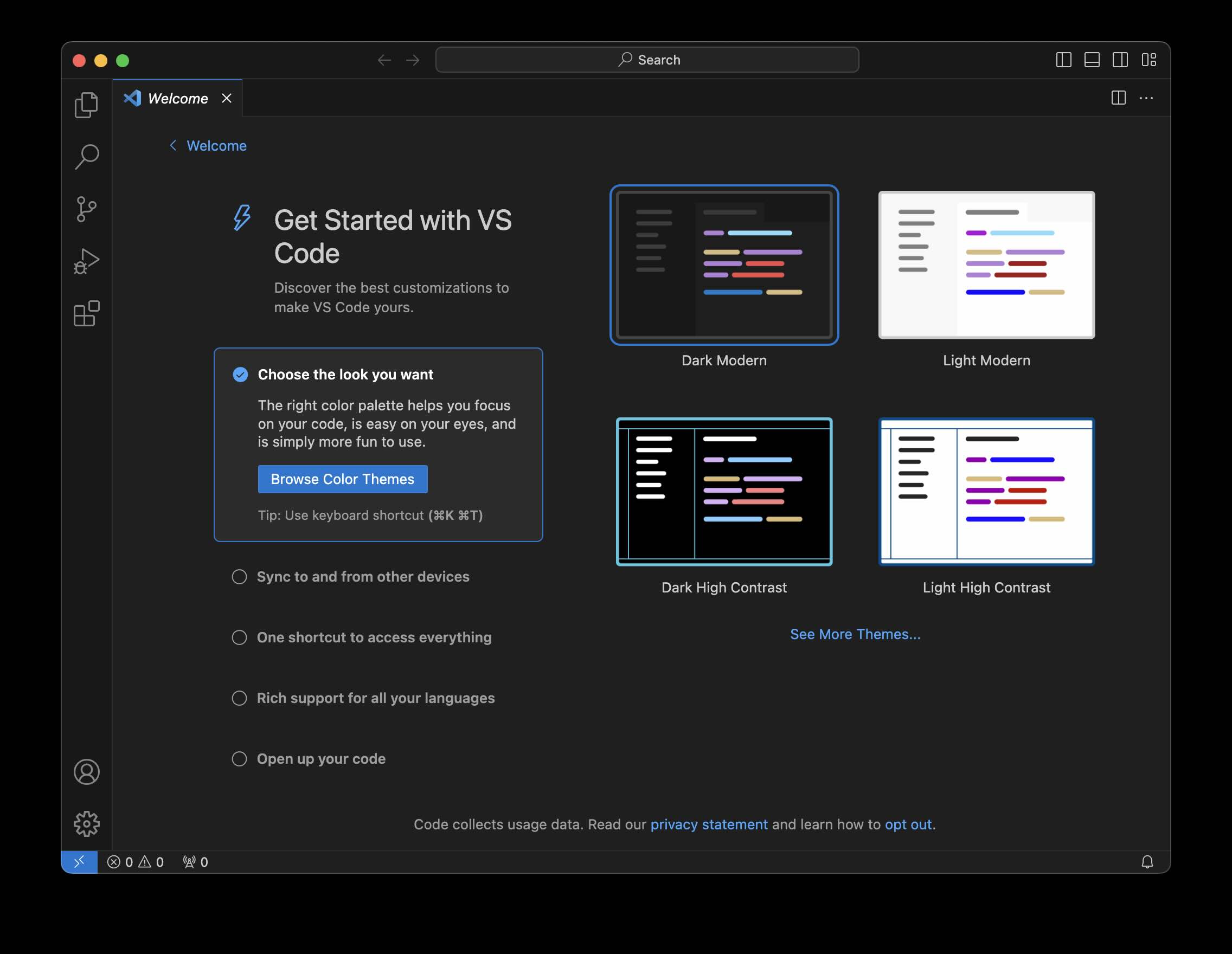Open the privacy statement link

coord(709,824)
